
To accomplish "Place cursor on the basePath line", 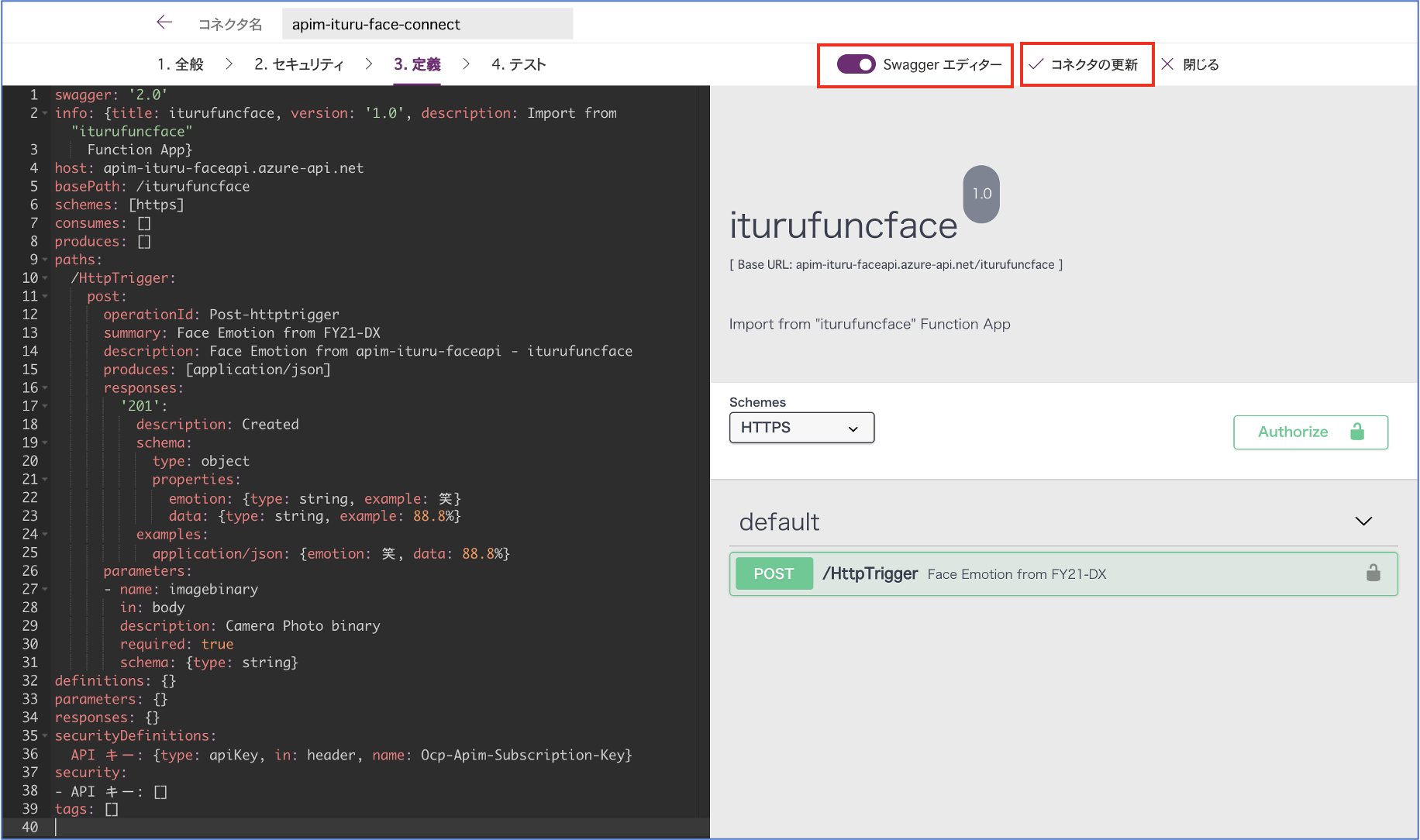I will pyautogui.click(x=152, y=187).
